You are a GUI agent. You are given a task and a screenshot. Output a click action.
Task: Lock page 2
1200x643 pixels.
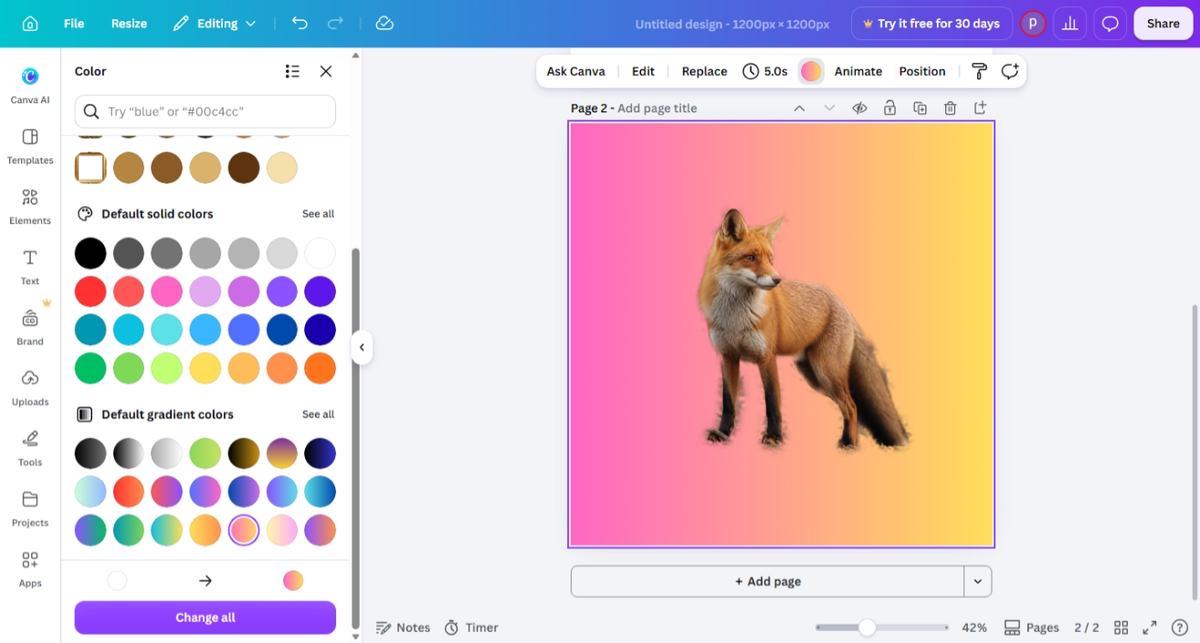coord(889,108)
